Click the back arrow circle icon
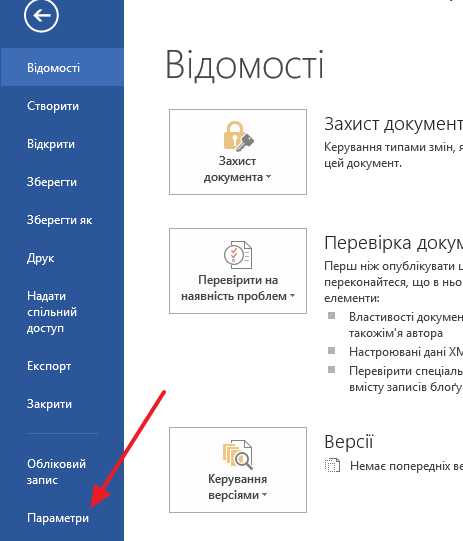 pyautogui.click(x=41, y=15)
